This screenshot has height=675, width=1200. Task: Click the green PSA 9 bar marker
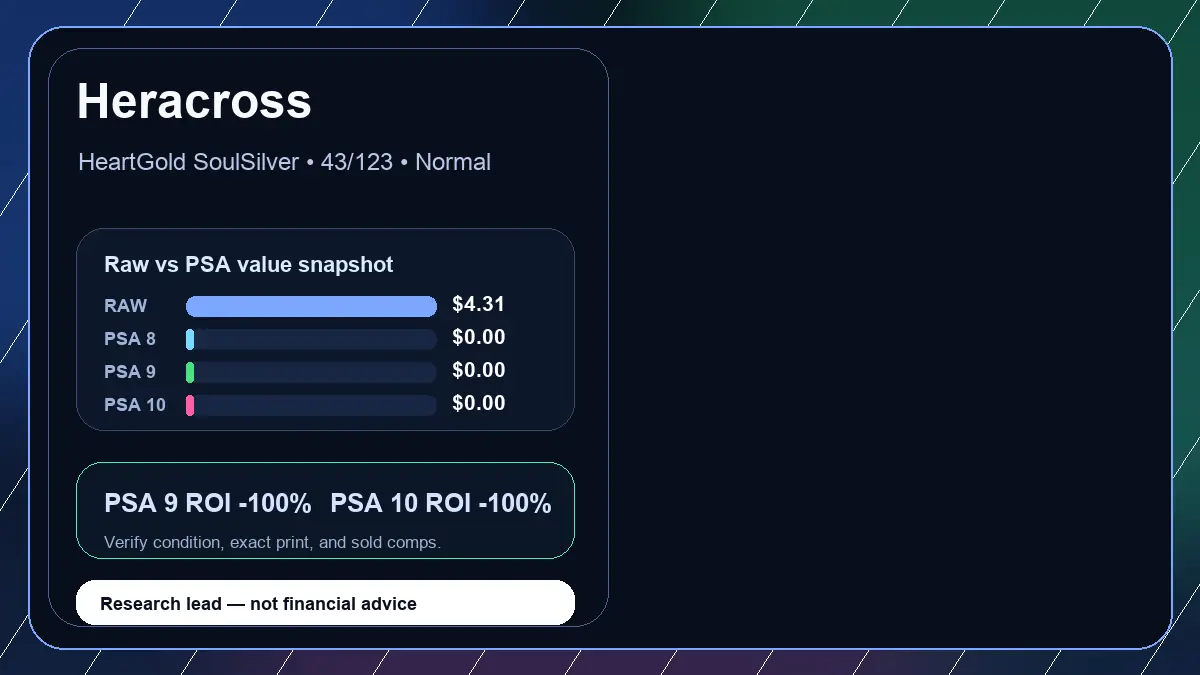point(190,372)
